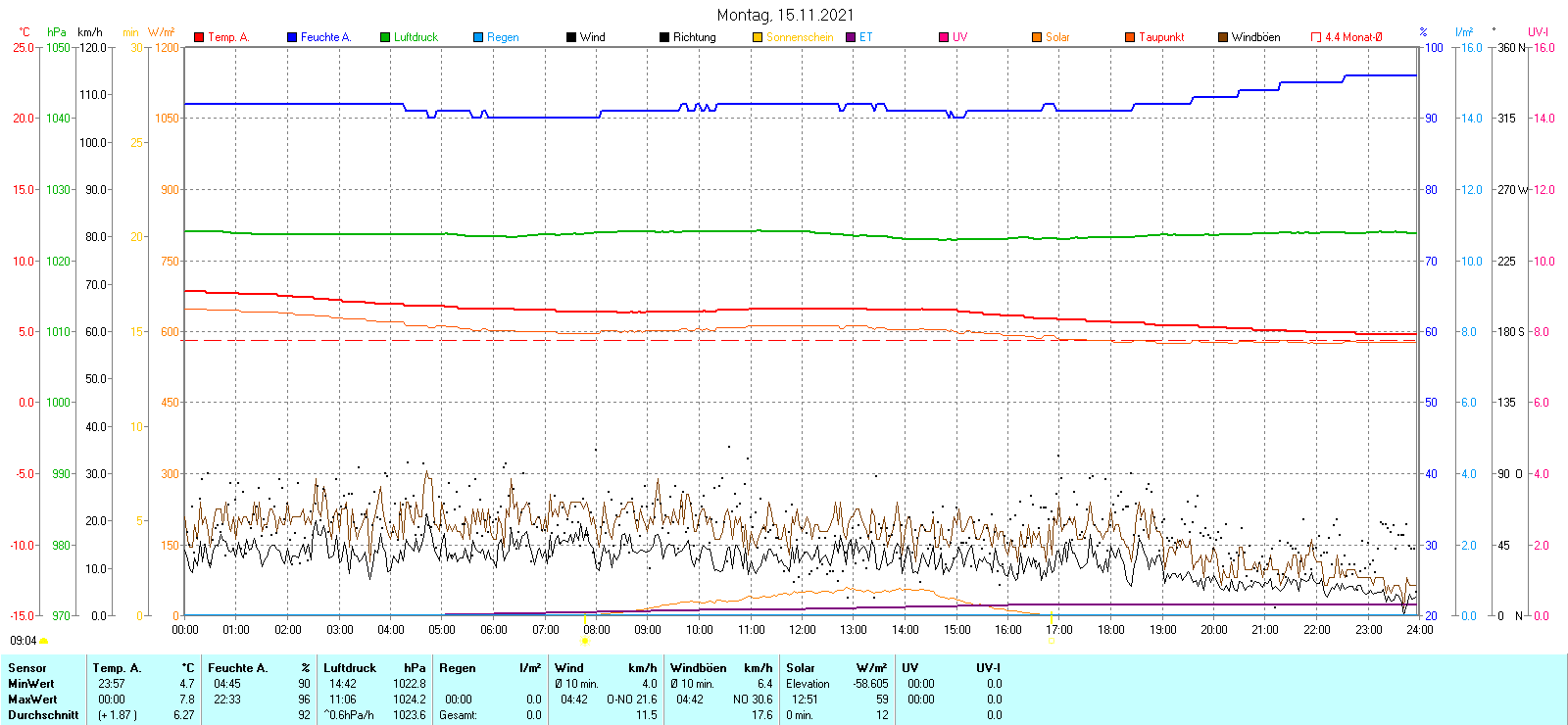Click the magenta UV legend swatch
The height and width of the screenshot is (725, 1568).
tap(944, 37)
